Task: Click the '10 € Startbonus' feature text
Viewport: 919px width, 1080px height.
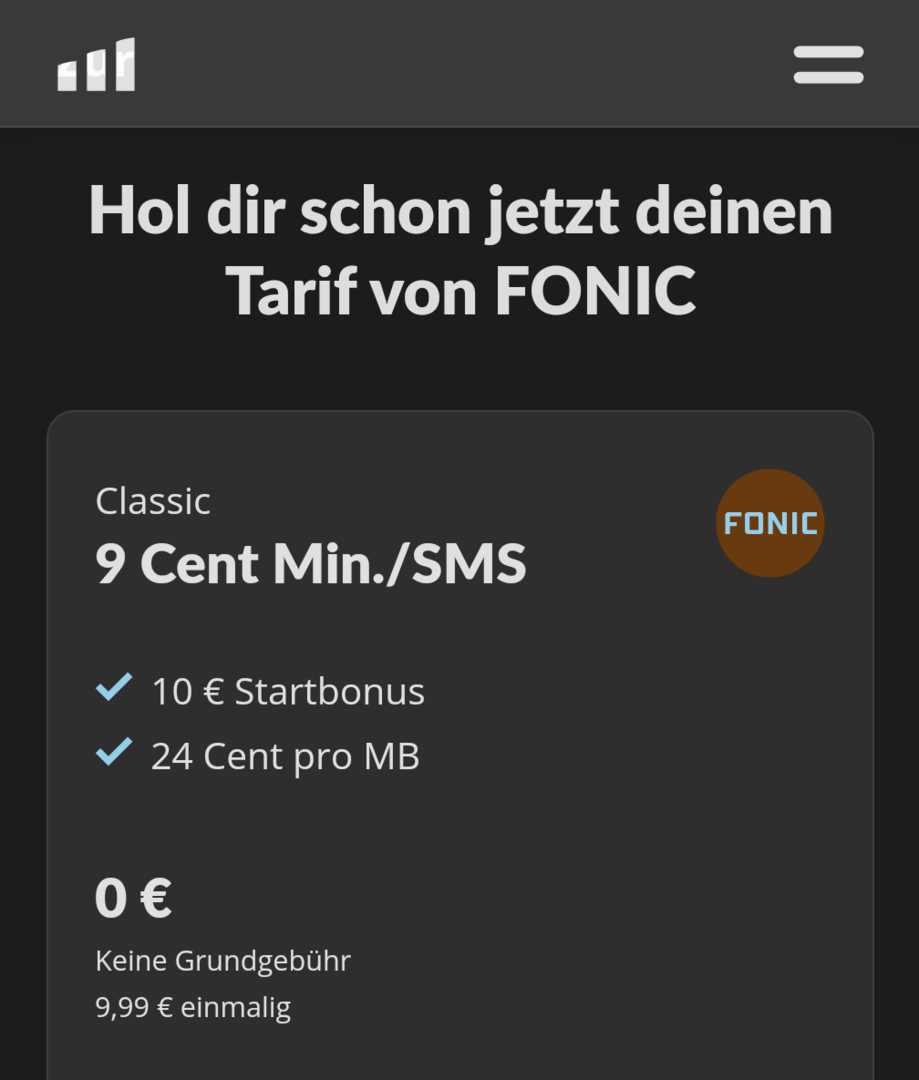Action: [x=288, y=692]
